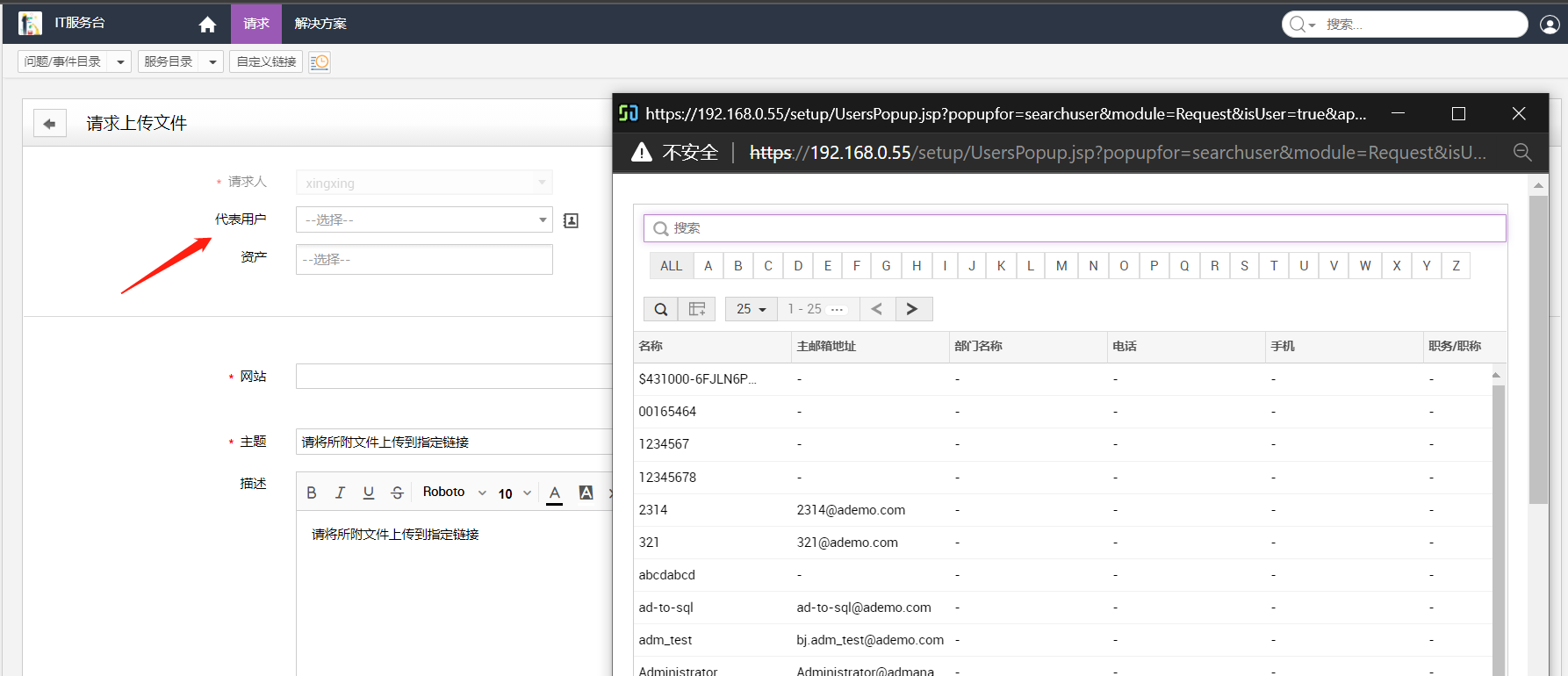This screenshot has width=1568, height=676.
Task: Click the page range 1 - 25 ellipsis
Action: coord(837,309)
